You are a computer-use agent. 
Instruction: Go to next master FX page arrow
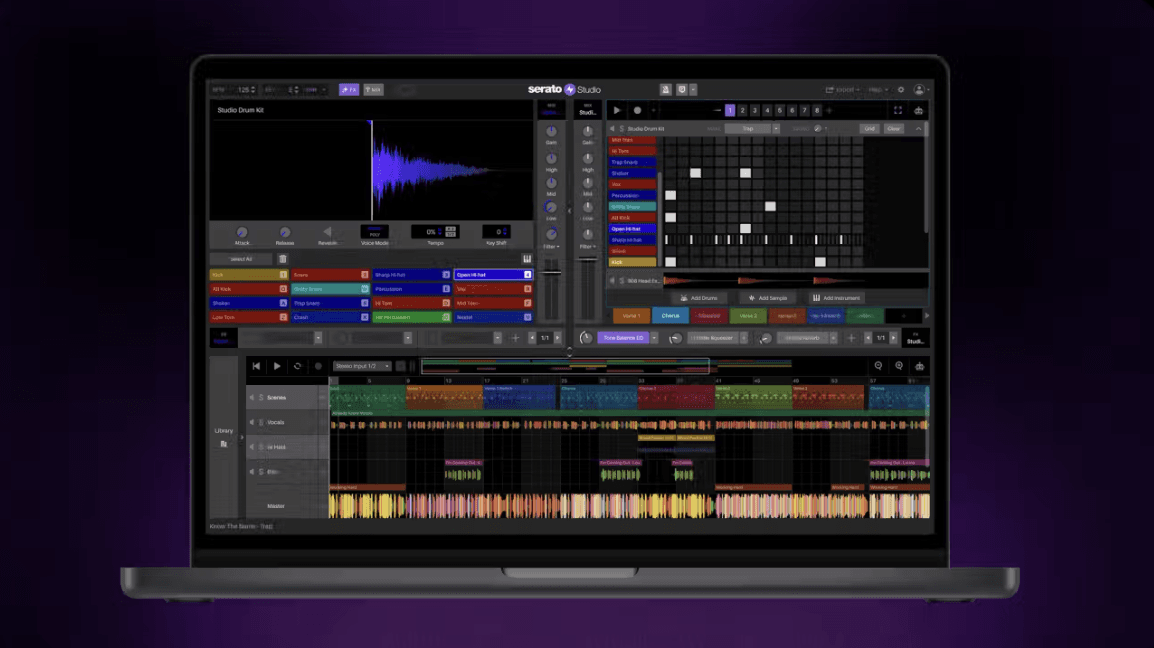coord(893,338)
